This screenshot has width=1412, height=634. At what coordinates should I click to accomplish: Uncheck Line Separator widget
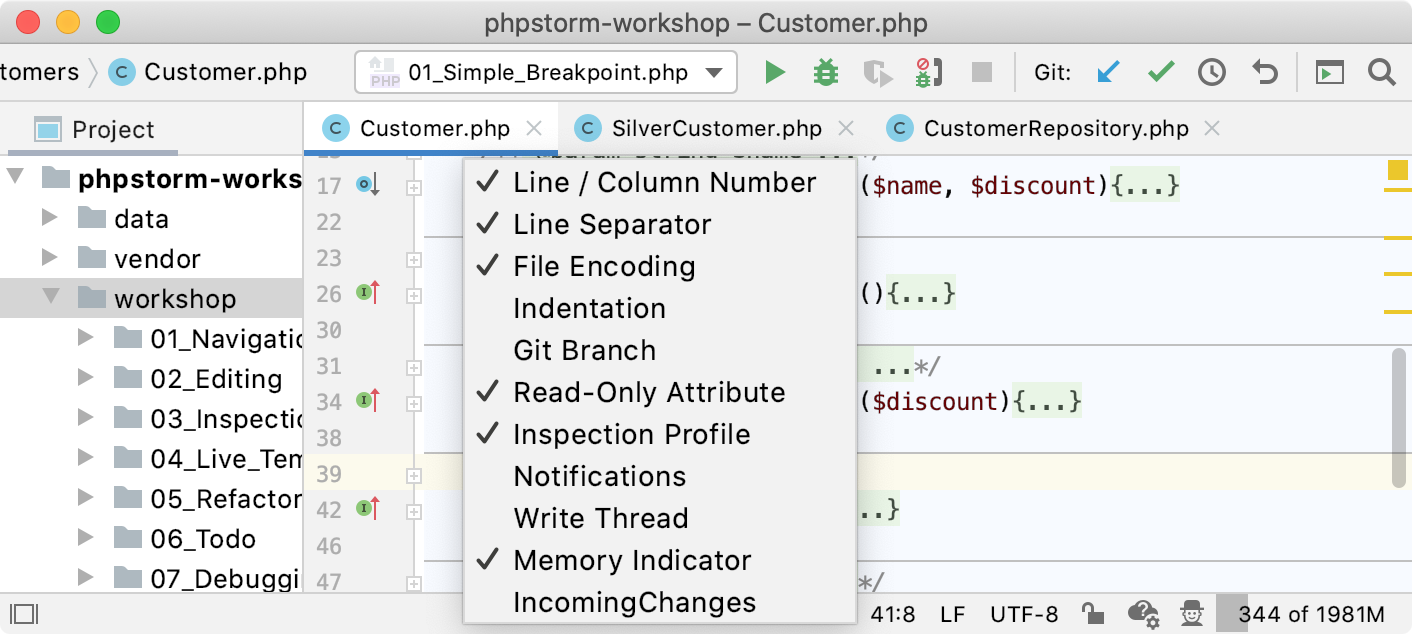tap(660, 224)
